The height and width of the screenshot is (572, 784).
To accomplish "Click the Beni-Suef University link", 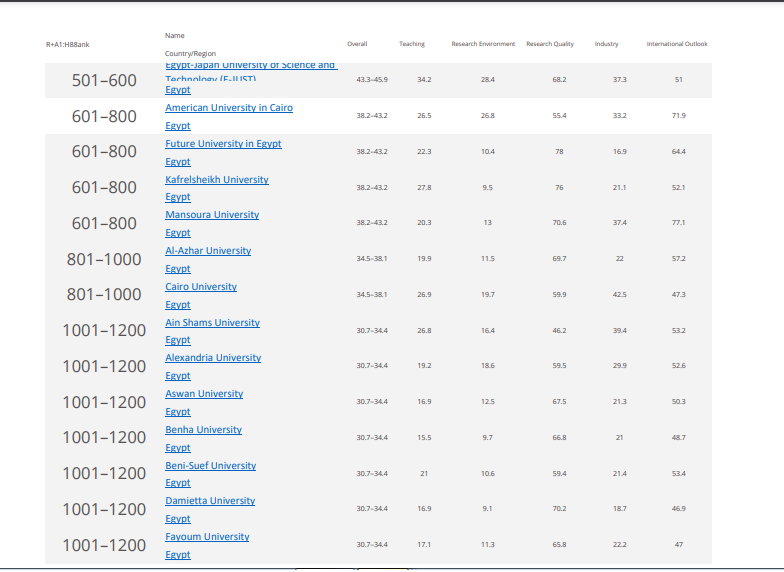I will click(210, 466).
